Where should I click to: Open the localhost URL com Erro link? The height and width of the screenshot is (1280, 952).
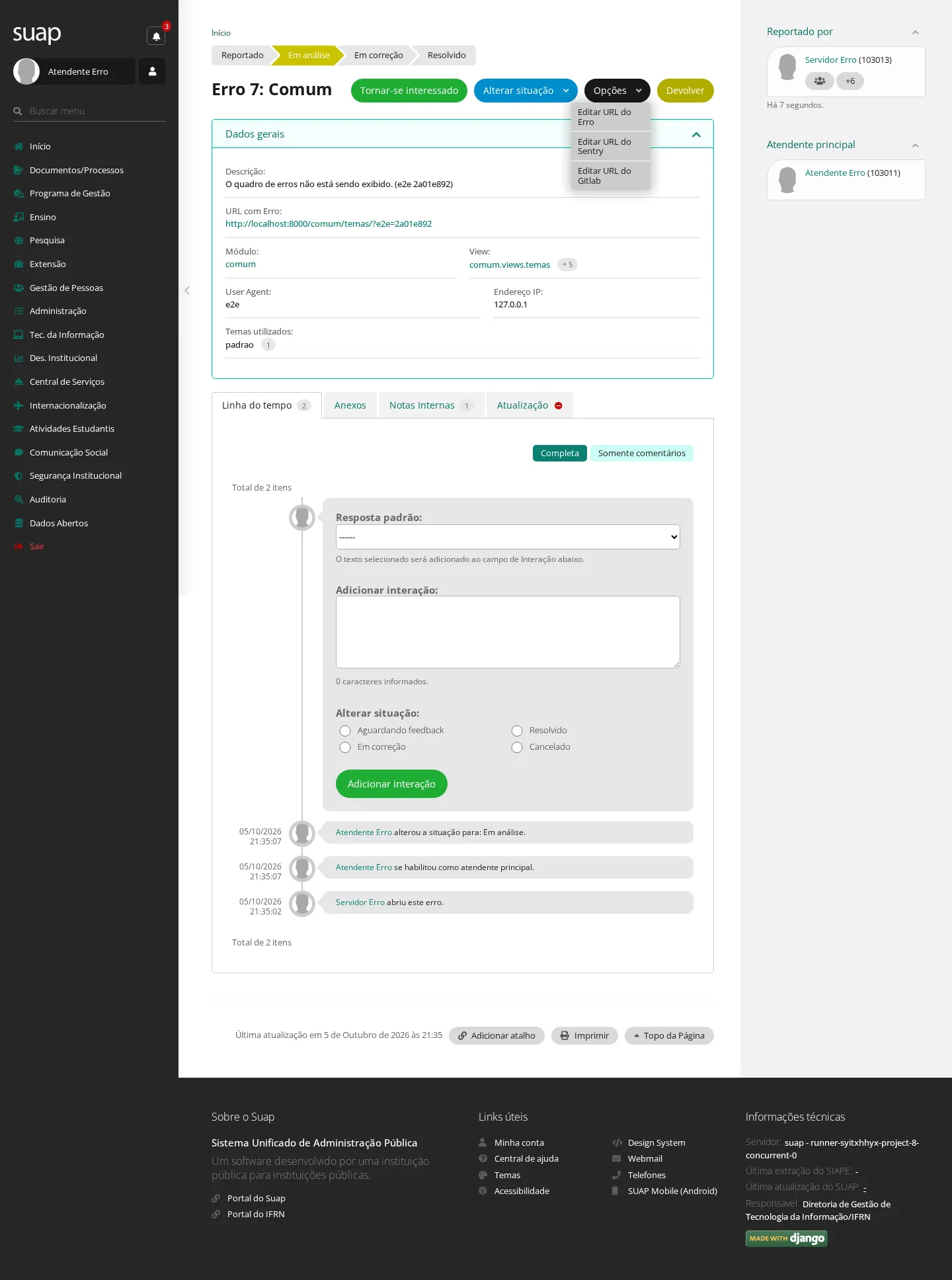(x=329, y=223)
